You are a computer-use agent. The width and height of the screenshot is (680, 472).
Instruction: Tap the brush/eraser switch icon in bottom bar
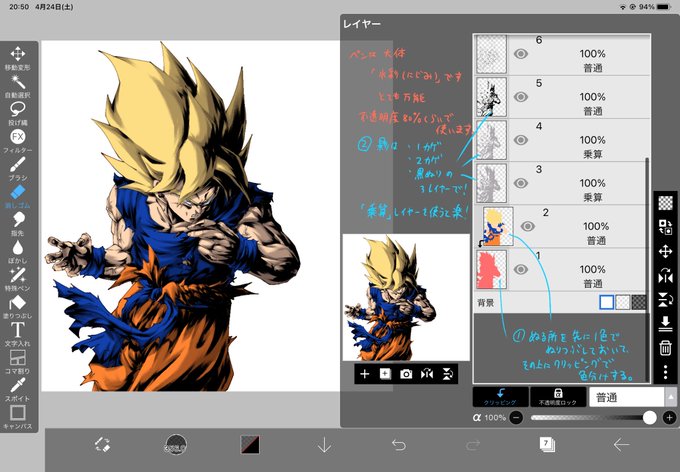[x=103, y=445]
